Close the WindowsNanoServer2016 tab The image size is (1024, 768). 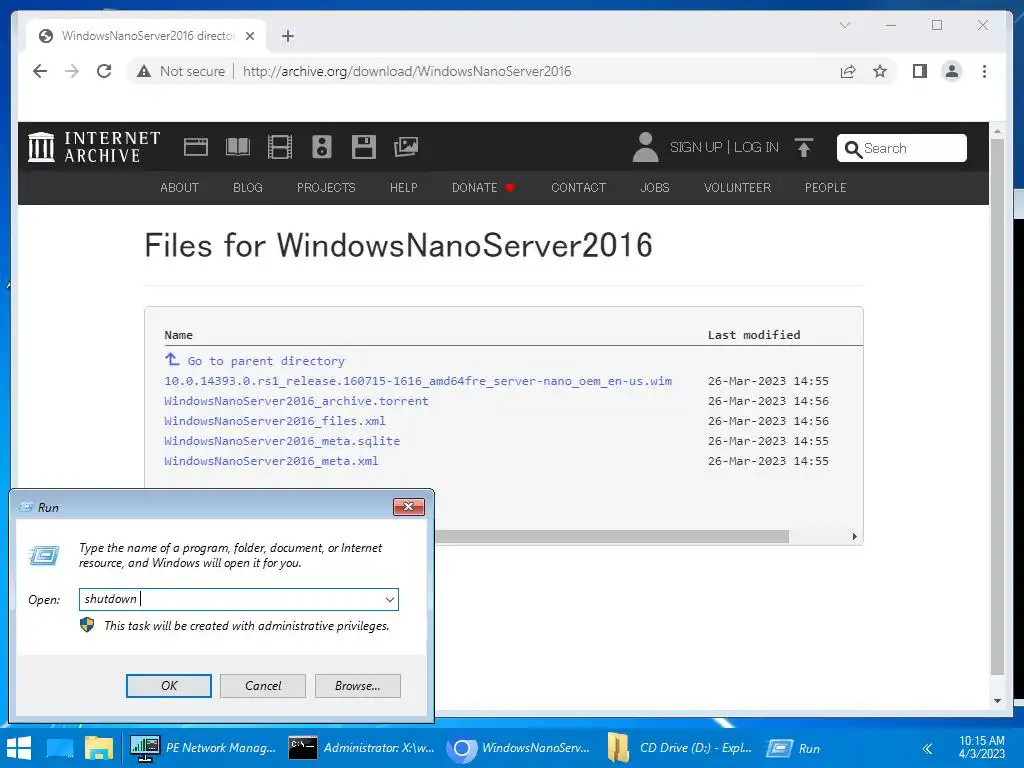249,36
